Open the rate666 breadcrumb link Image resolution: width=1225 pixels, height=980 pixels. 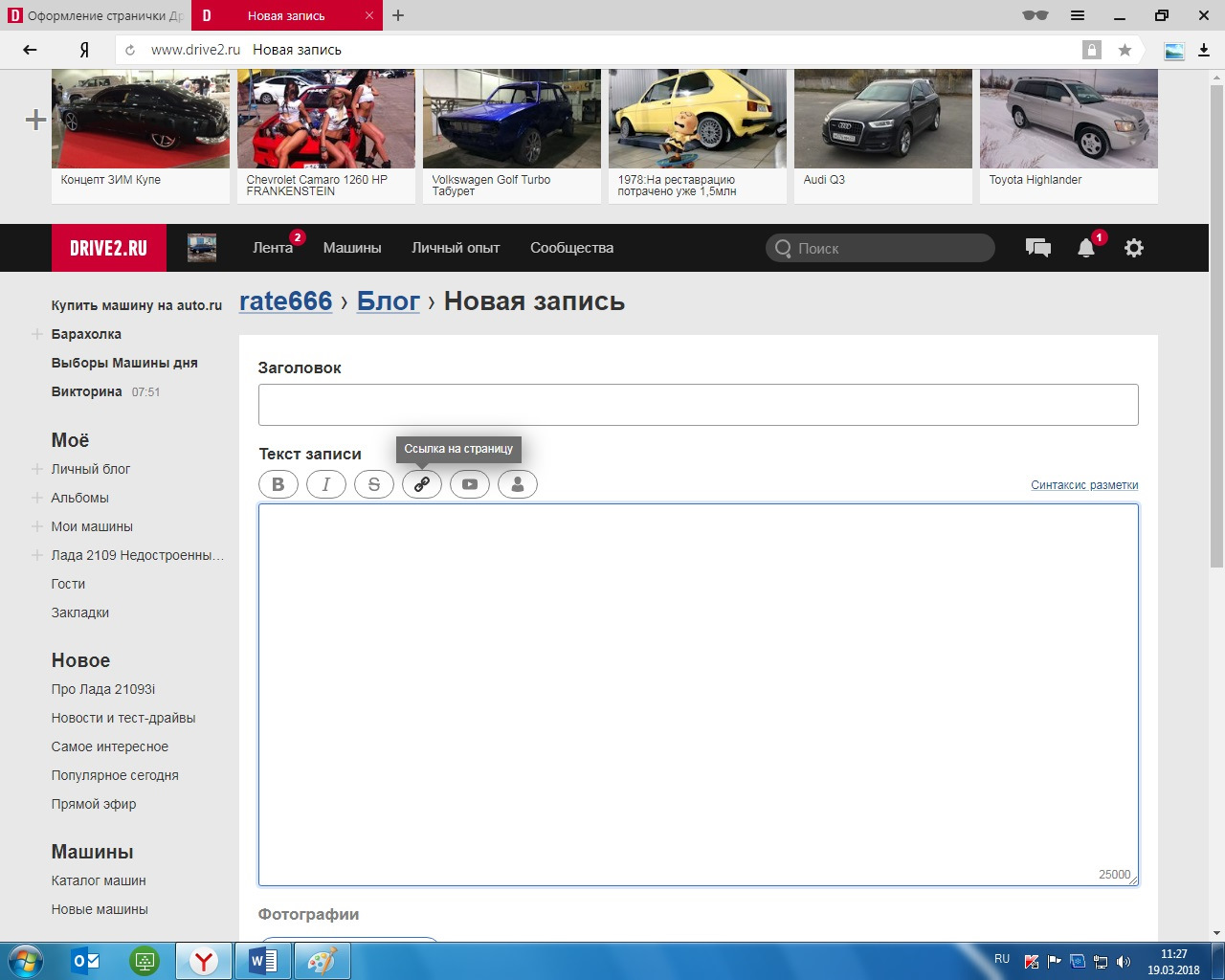pyautogui.click(x=286, y=301)
